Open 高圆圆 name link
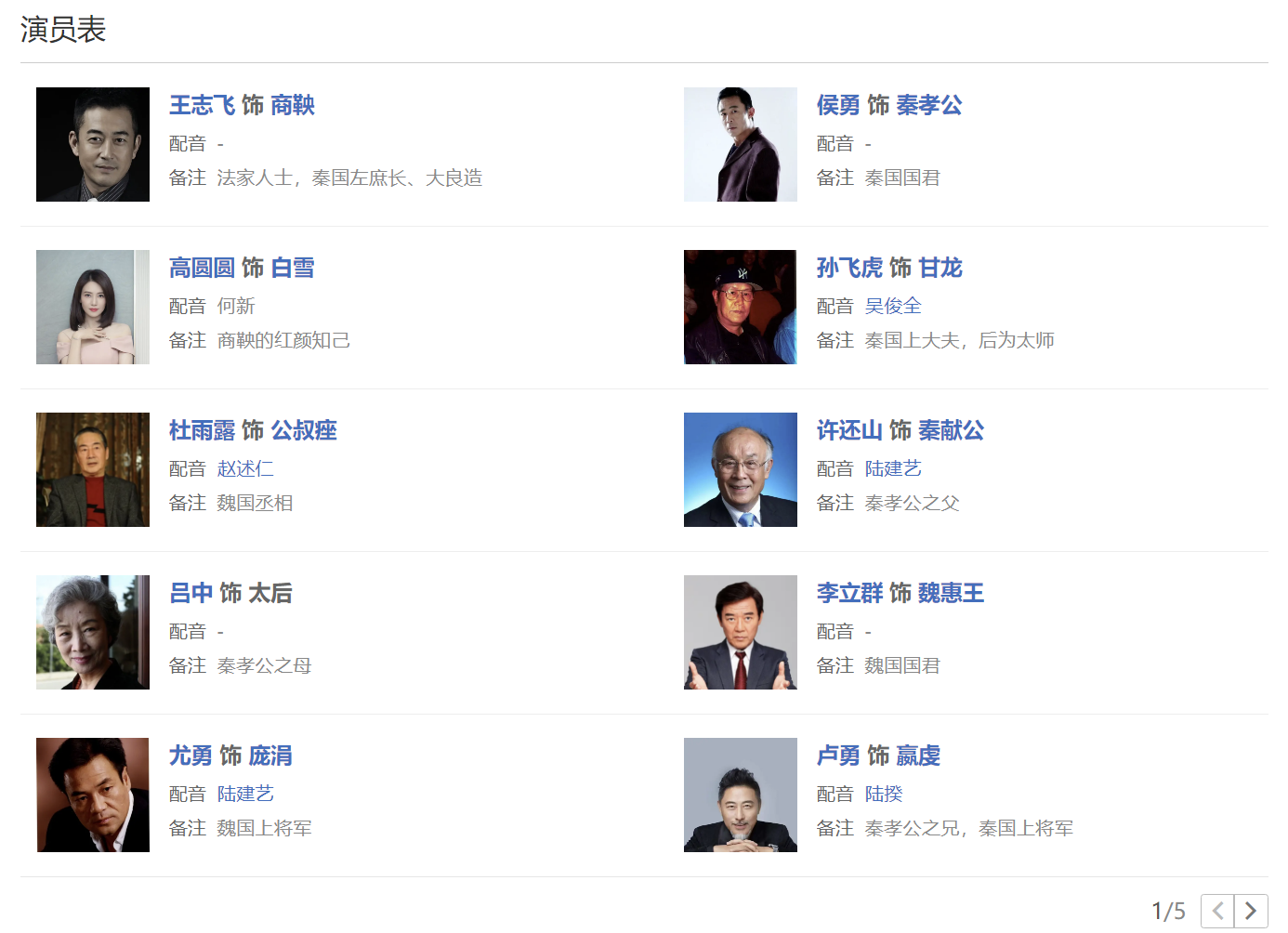Viewport: 1288px width, 933px height. (202, 269)
